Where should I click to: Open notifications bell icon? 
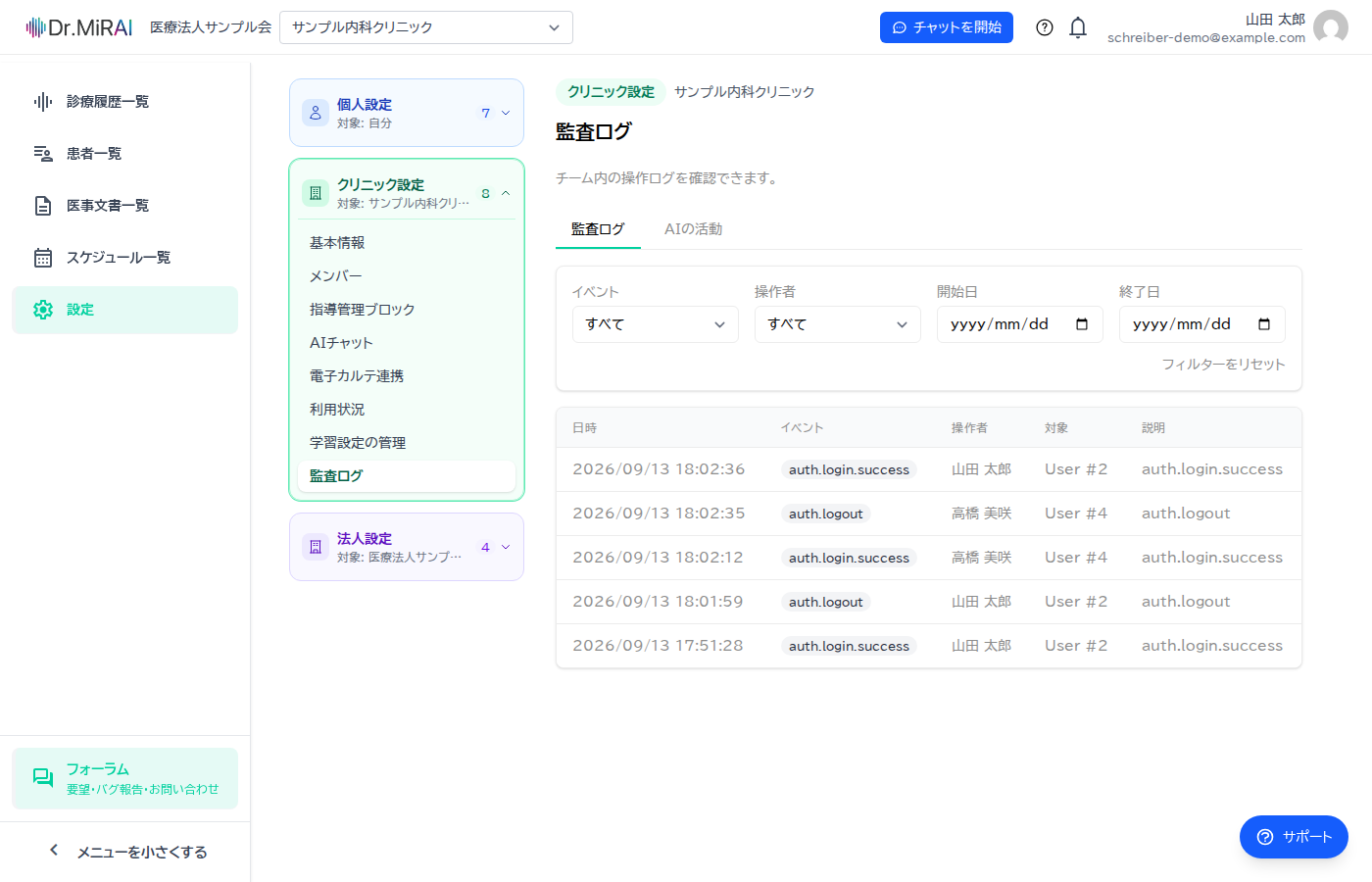1078,27
